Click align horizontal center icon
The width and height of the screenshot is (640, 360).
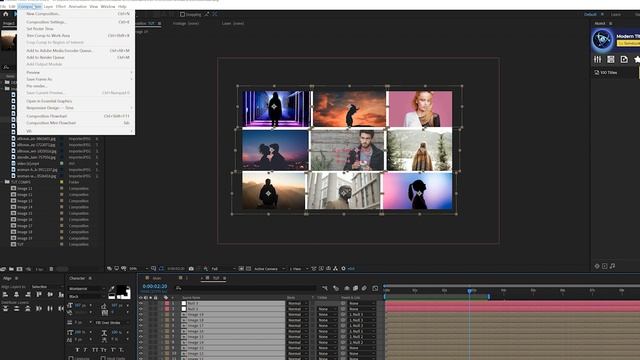point(17,294)
